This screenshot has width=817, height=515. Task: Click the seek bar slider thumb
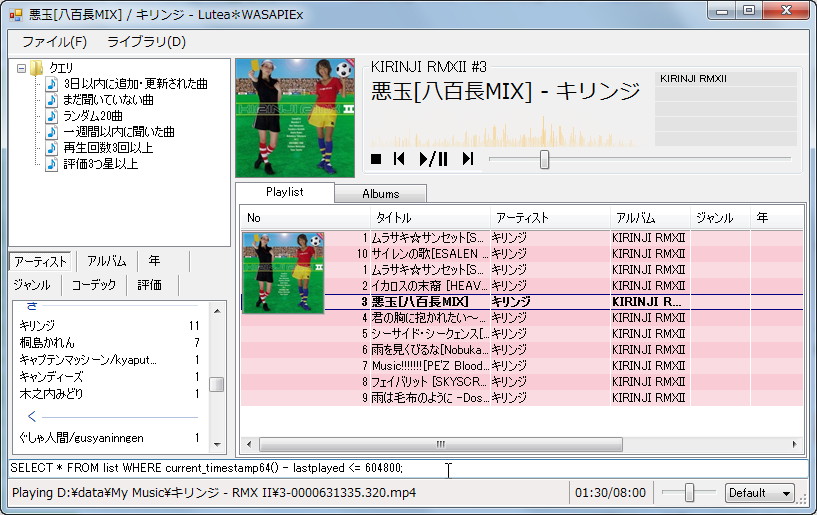(x=544, y=160)
